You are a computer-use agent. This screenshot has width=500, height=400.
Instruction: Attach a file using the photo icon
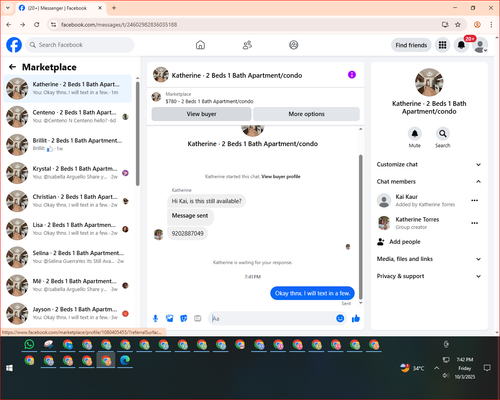(x=169, y=318)
